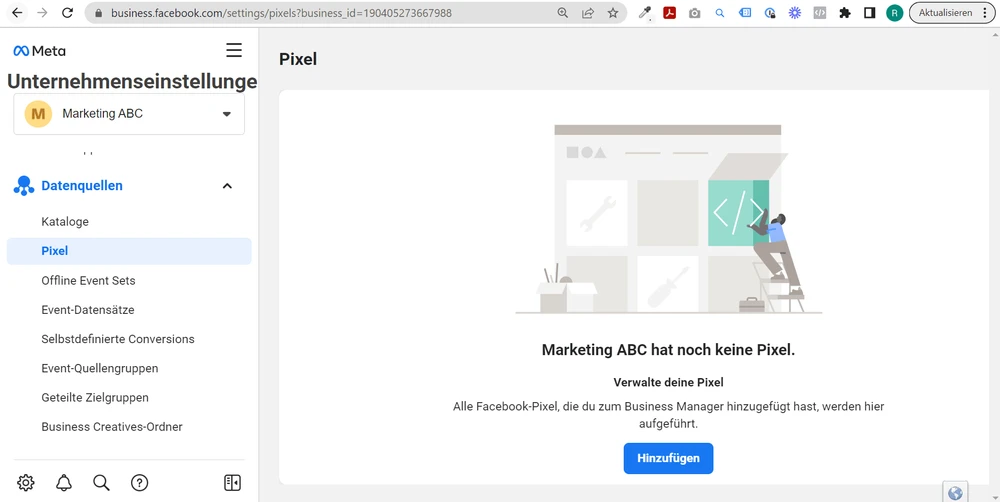This screenshot has height=502, width=1000.
Task: Open the puzzle-piece Extensions menu
Action: click(x=845, y=13)
